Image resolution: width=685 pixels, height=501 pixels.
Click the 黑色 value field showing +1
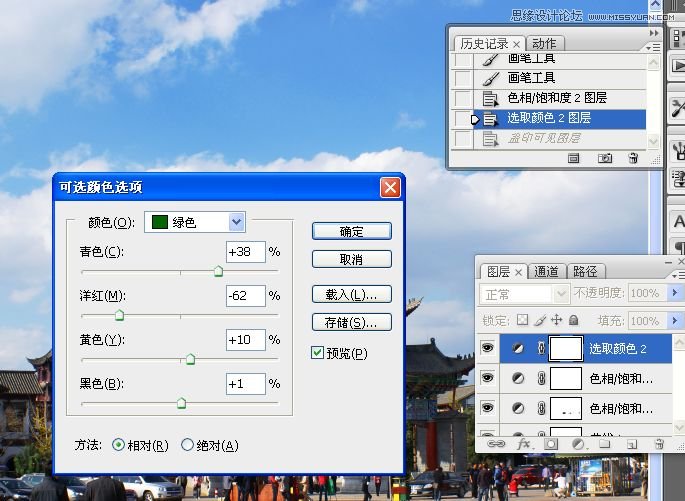pyautogui.click(x=246, y=384)
